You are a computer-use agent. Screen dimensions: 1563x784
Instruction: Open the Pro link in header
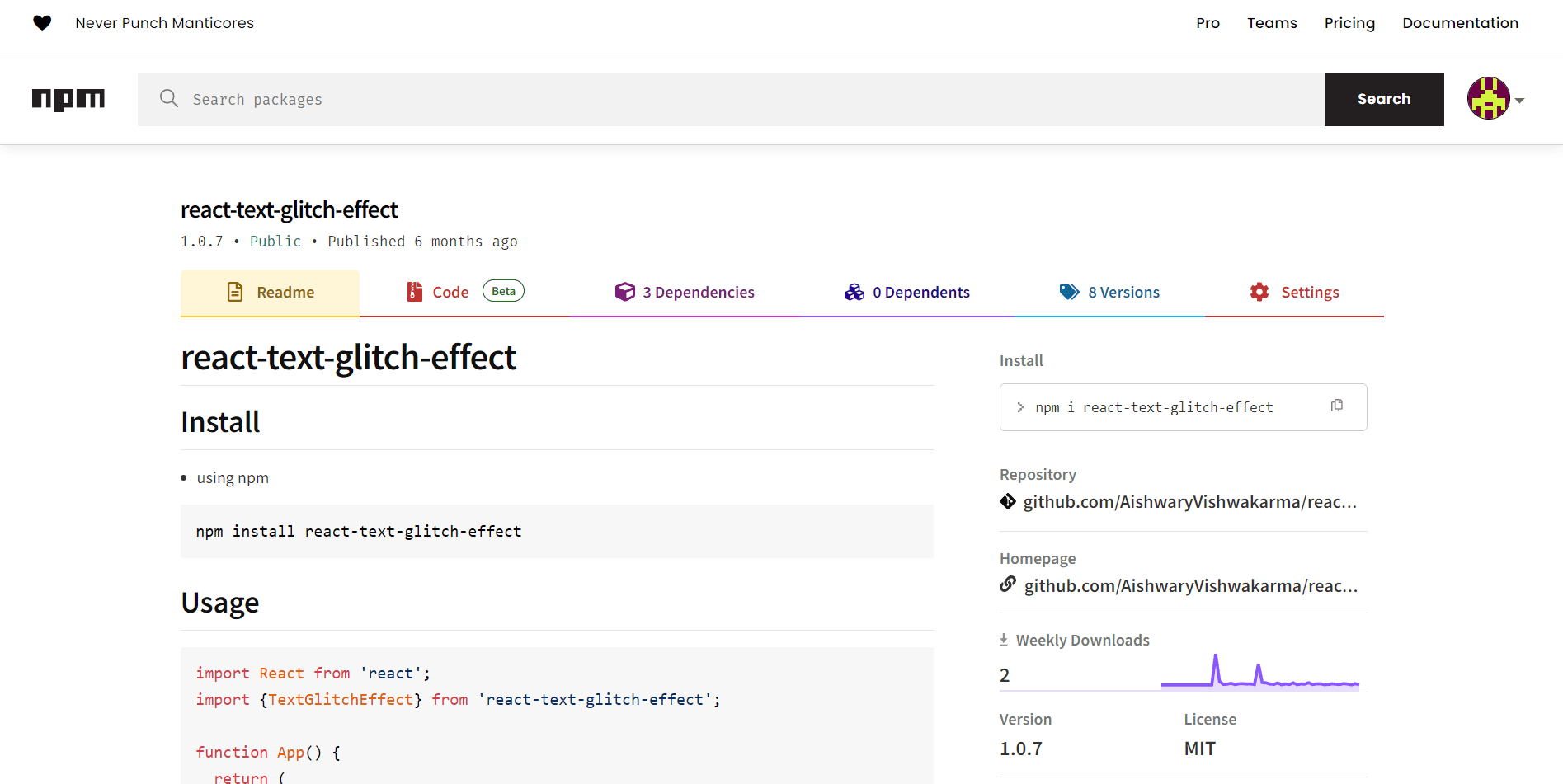(x=1208, y=23)
